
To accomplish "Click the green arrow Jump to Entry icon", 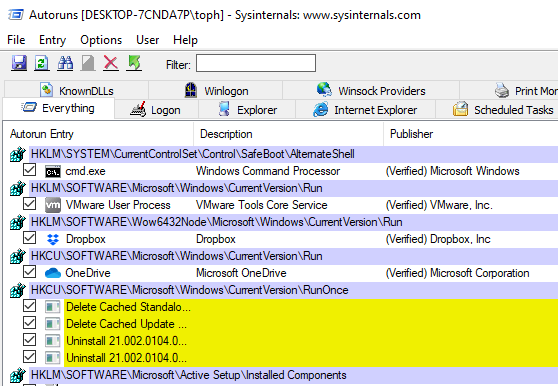I will coord(134,63).
